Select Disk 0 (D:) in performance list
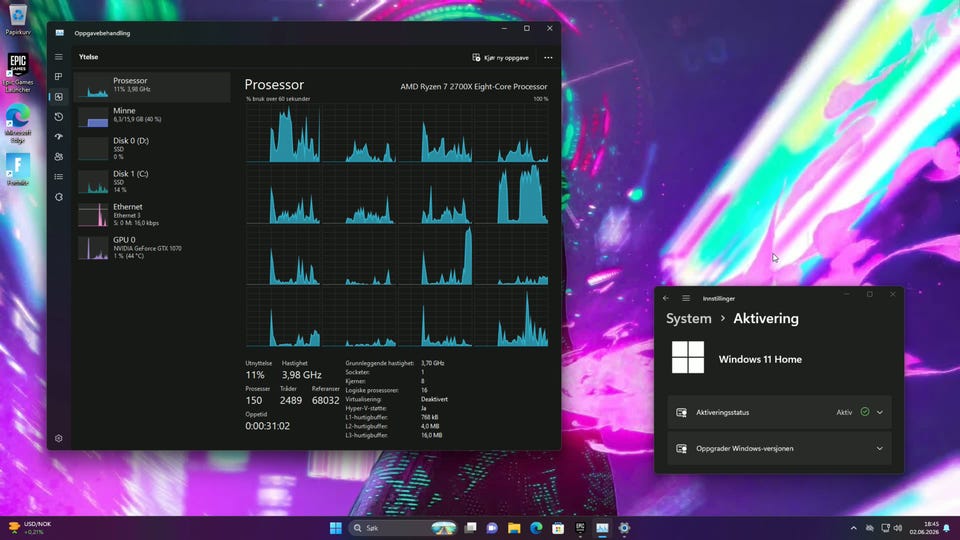This screenshot has width=960, height=540. coord(152,148)
